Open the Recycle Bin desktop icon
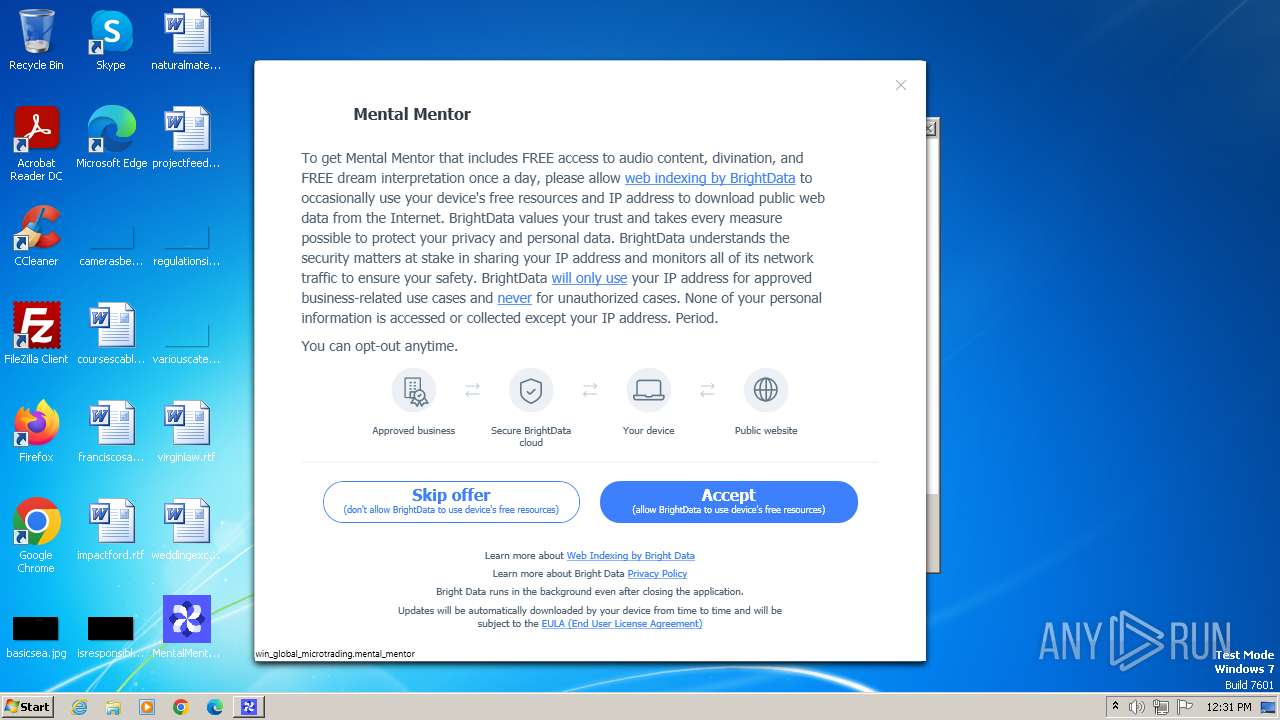Image resolution: width=1280 pixels, height=720 pixels. (36, 41)
